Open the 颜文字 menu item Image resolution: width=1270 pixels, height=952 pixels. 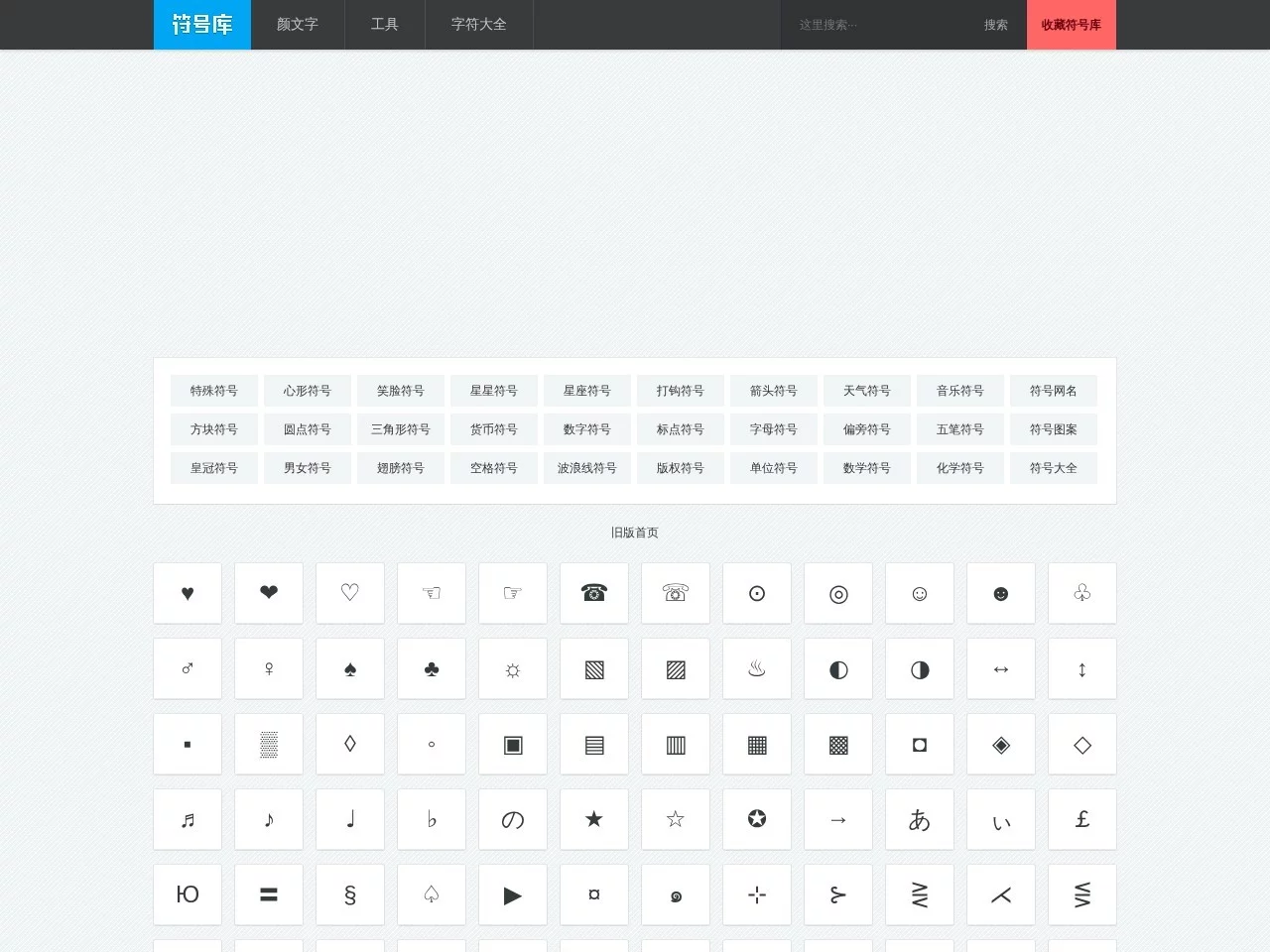pyautogui.click(x=298, y=25)
